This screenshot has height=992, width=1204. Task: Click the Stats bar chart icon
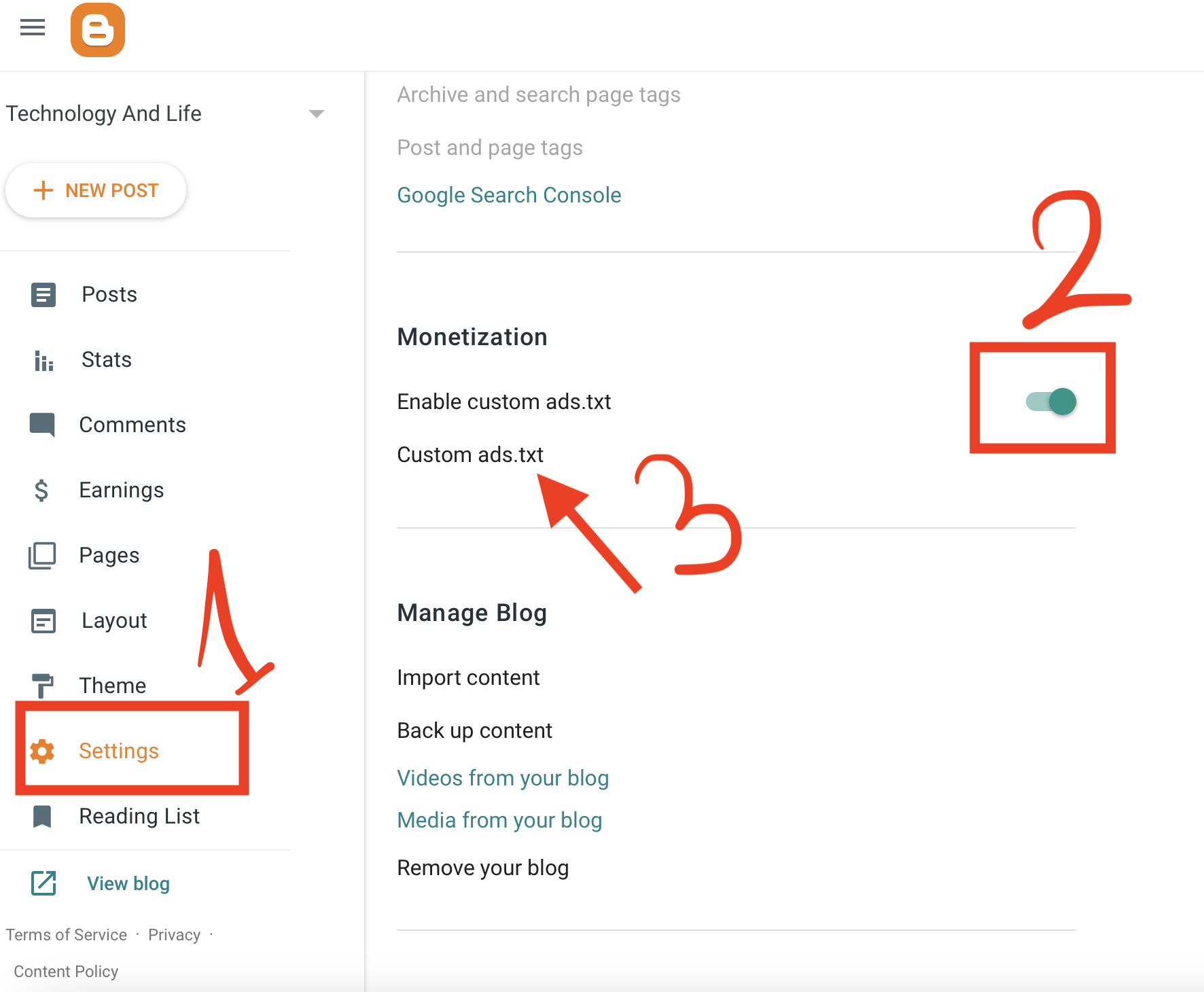(43, 360)
